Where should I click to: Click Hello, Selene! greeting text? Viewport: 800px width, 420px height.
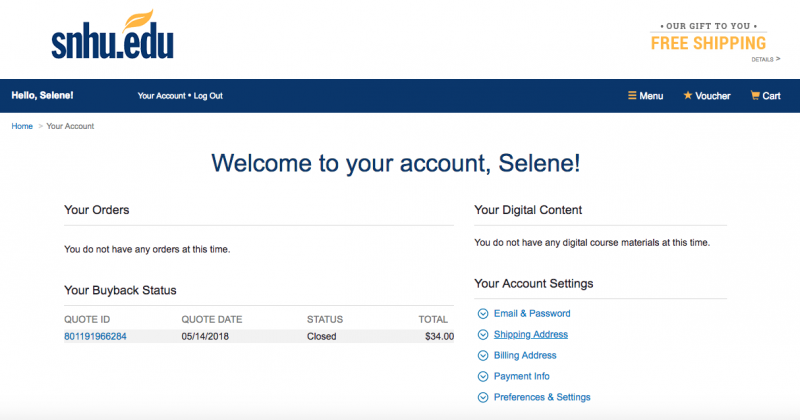[x=42, y=96]
